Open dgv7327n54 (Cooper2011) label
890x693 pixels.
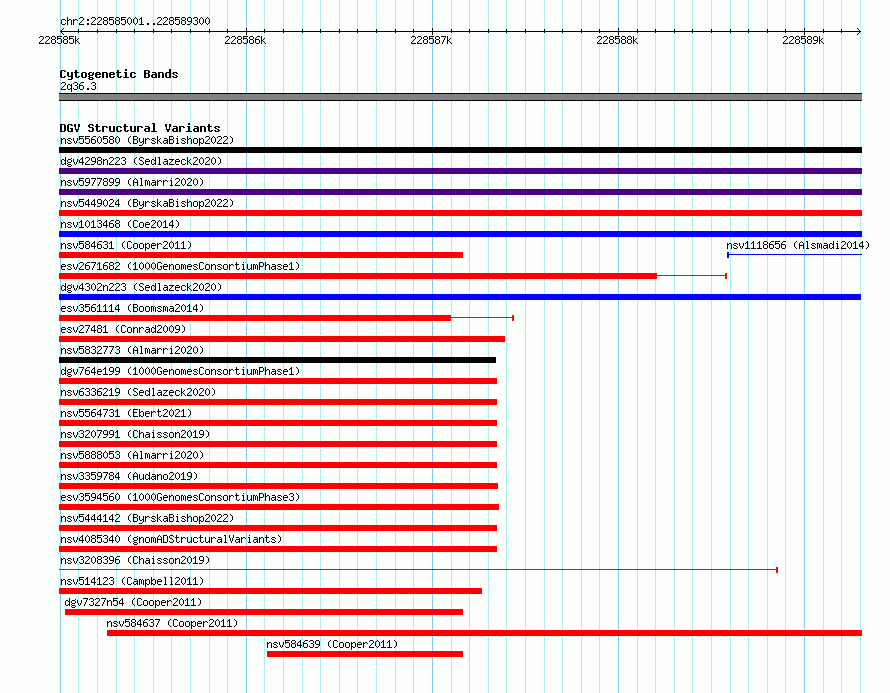[133, 602]
